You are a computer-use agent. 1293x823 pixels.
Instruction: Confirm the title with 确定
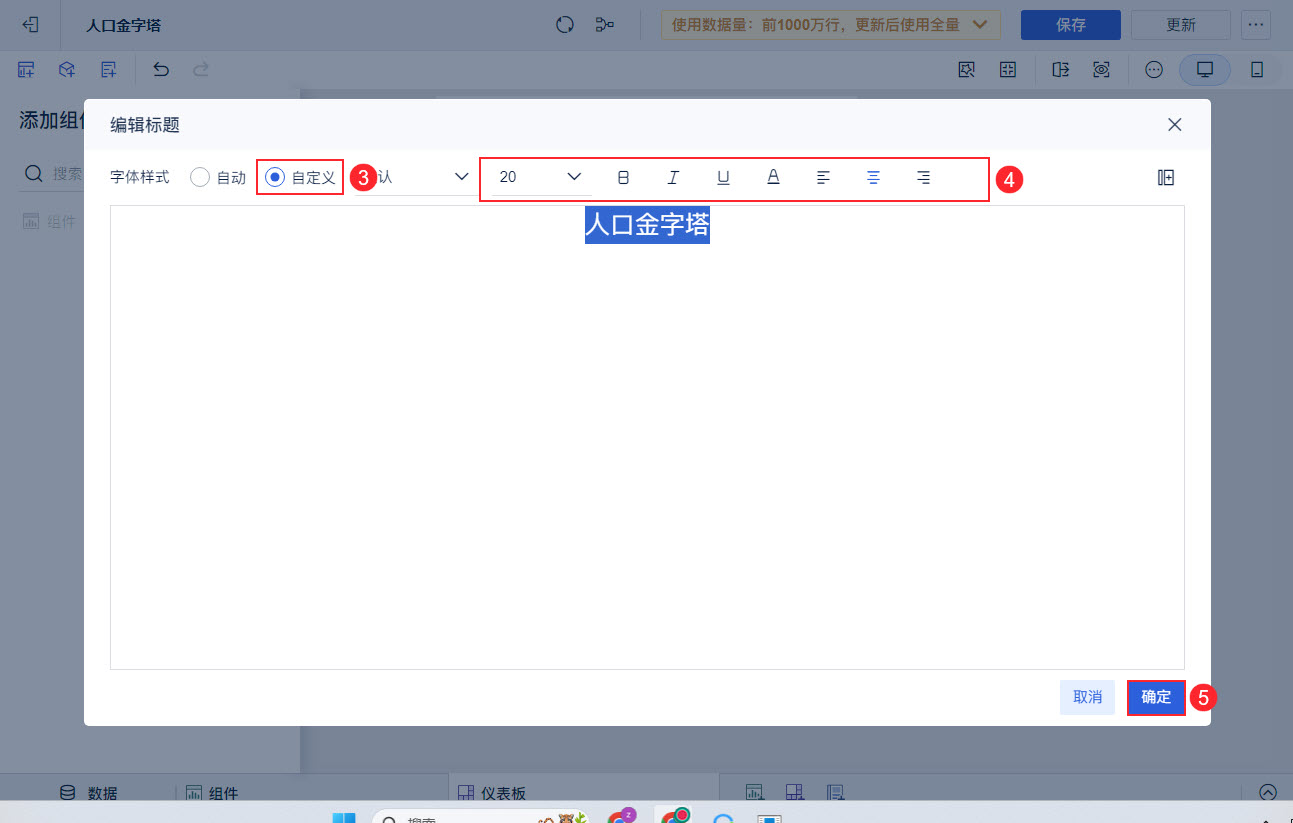pos(1156,697)
